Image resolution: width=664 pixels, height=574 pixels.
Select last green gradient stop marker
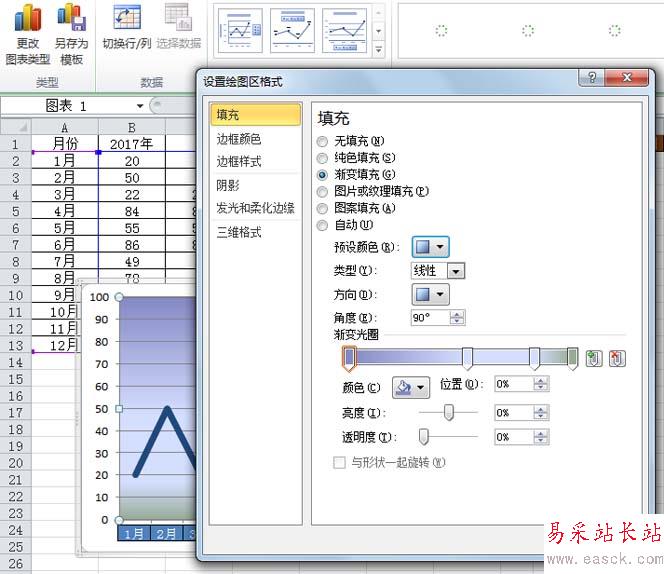pyautogui.click(x=572, y=358)
